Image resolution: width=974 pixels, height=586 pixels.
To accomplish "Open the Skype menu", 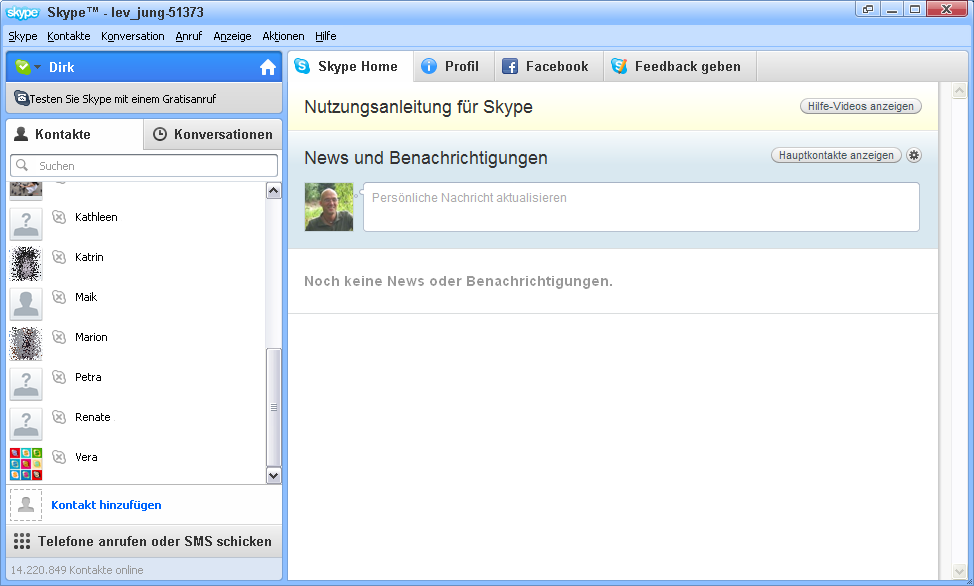I will [x=23, y=36].
